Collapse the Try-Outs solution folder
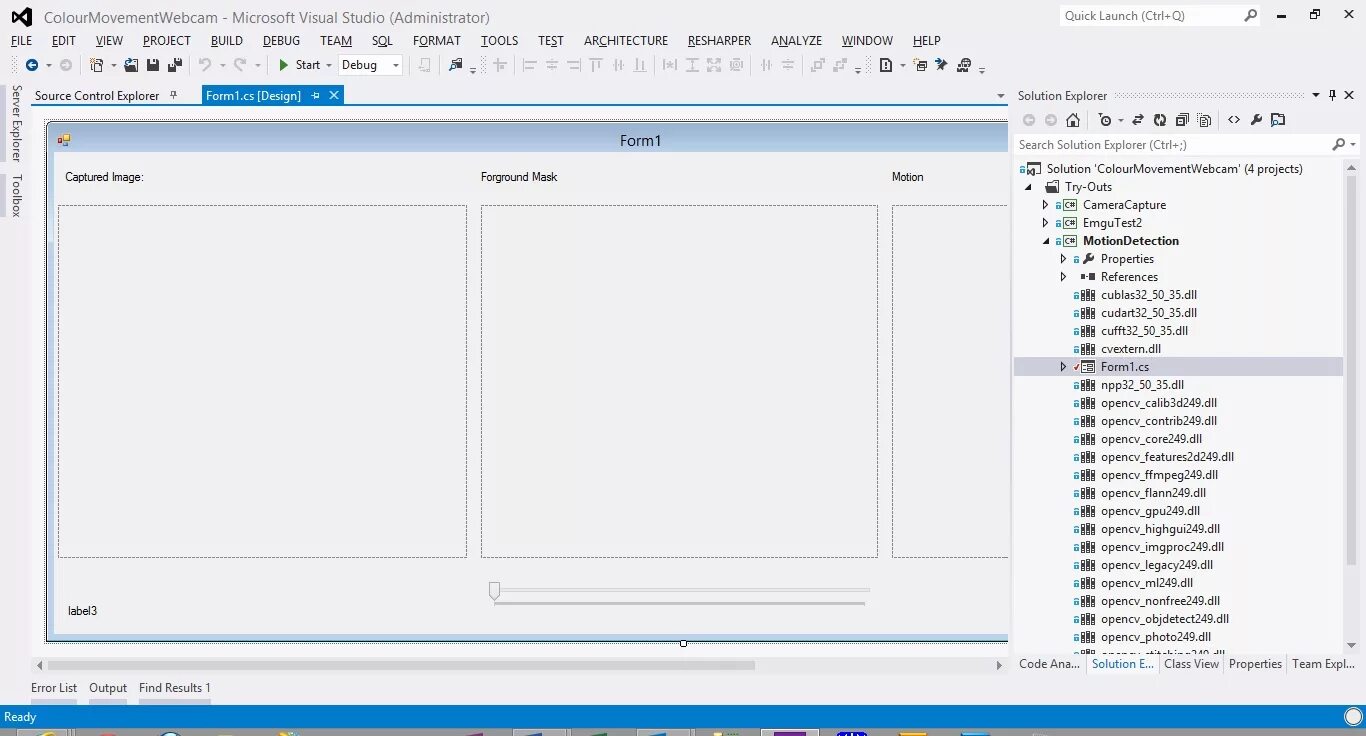Screen dimensions: 1366x736 tap(1029, 187)
